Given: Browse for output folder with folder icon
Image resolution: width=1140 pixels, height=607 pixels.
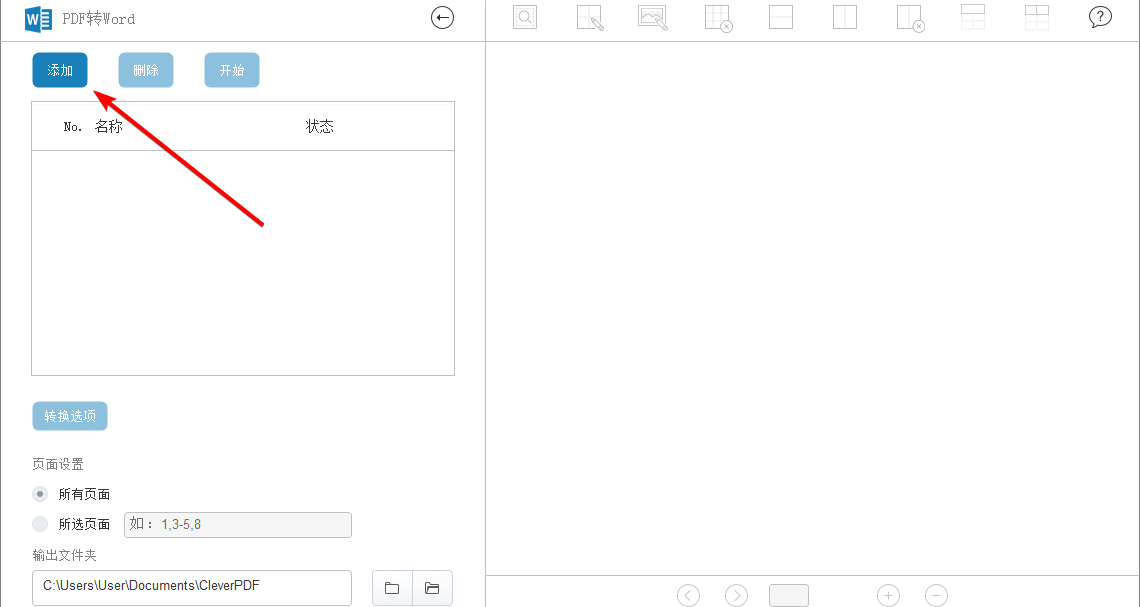Looking at the screenshot, I should point(391,588).
